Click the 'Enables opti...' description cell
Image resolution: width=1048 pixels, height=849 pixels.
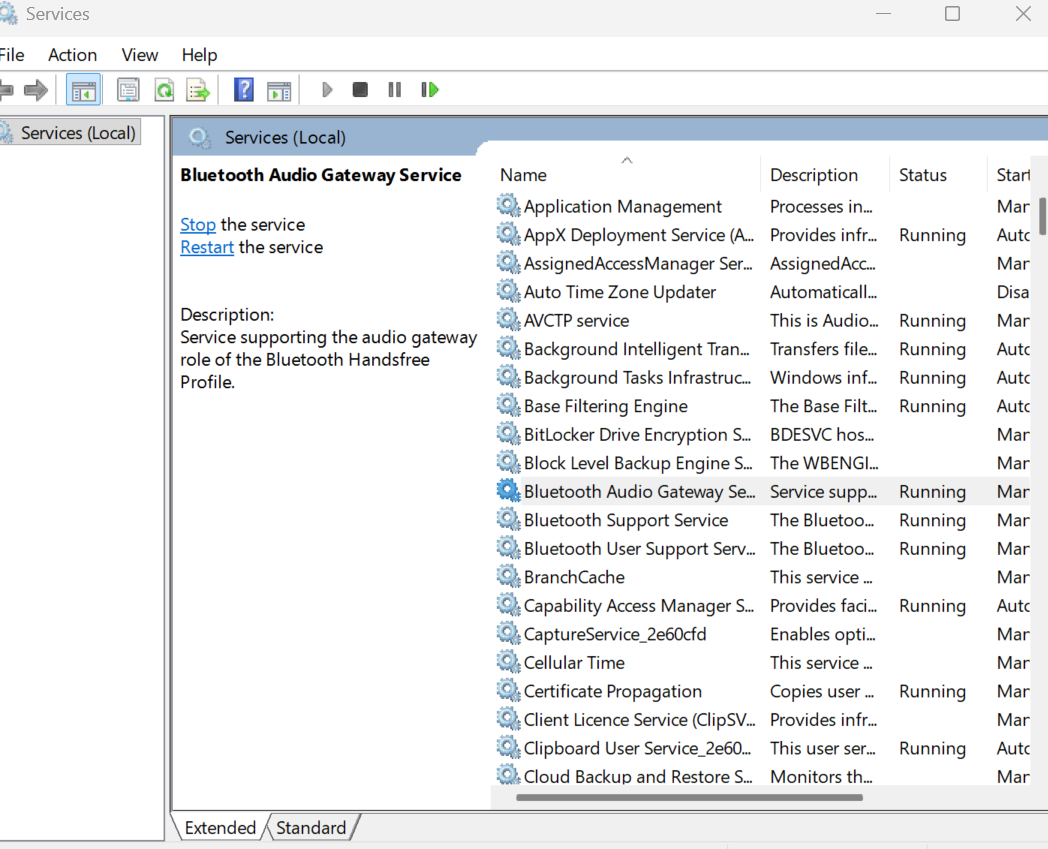tap(823, 634)
